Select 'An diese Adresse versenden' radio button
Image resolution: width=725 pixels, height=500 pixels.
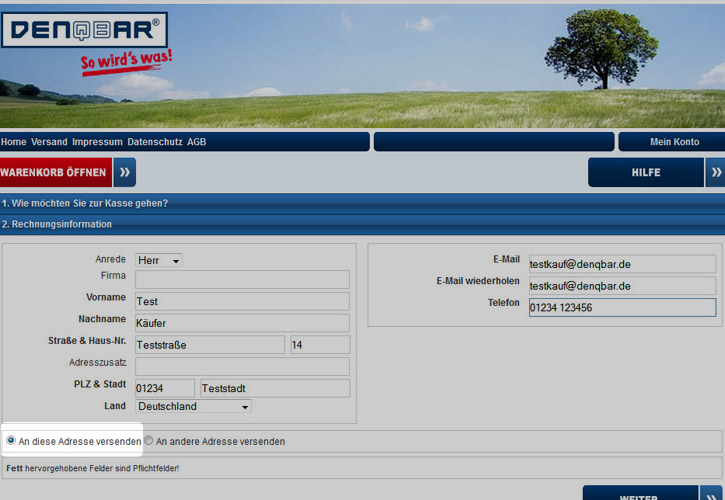11,441
